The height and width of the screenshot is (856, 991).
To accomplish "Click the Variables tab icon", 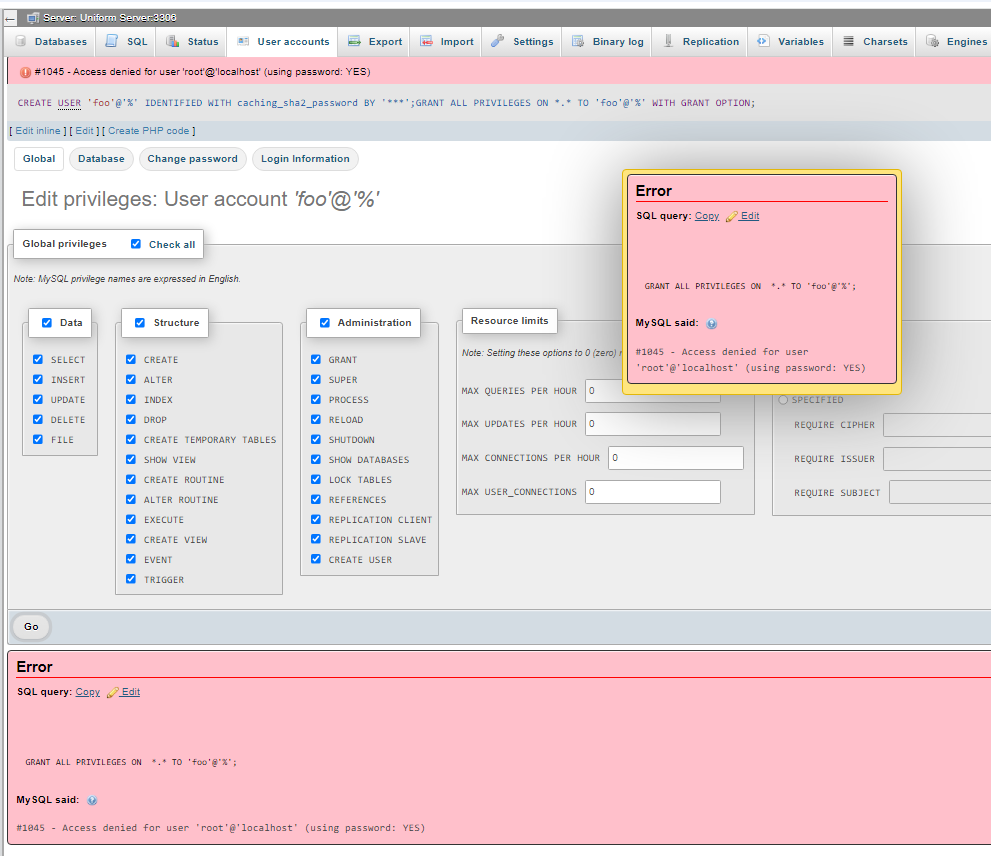I will pyautogui.click(x=763, y=41).
